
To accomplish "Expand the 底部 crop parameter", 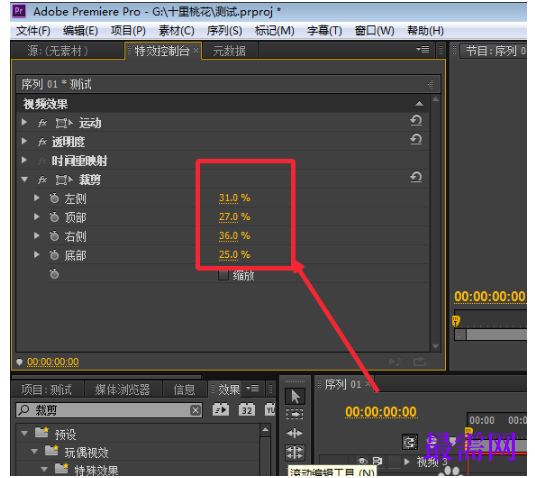I will pos(37,255).
